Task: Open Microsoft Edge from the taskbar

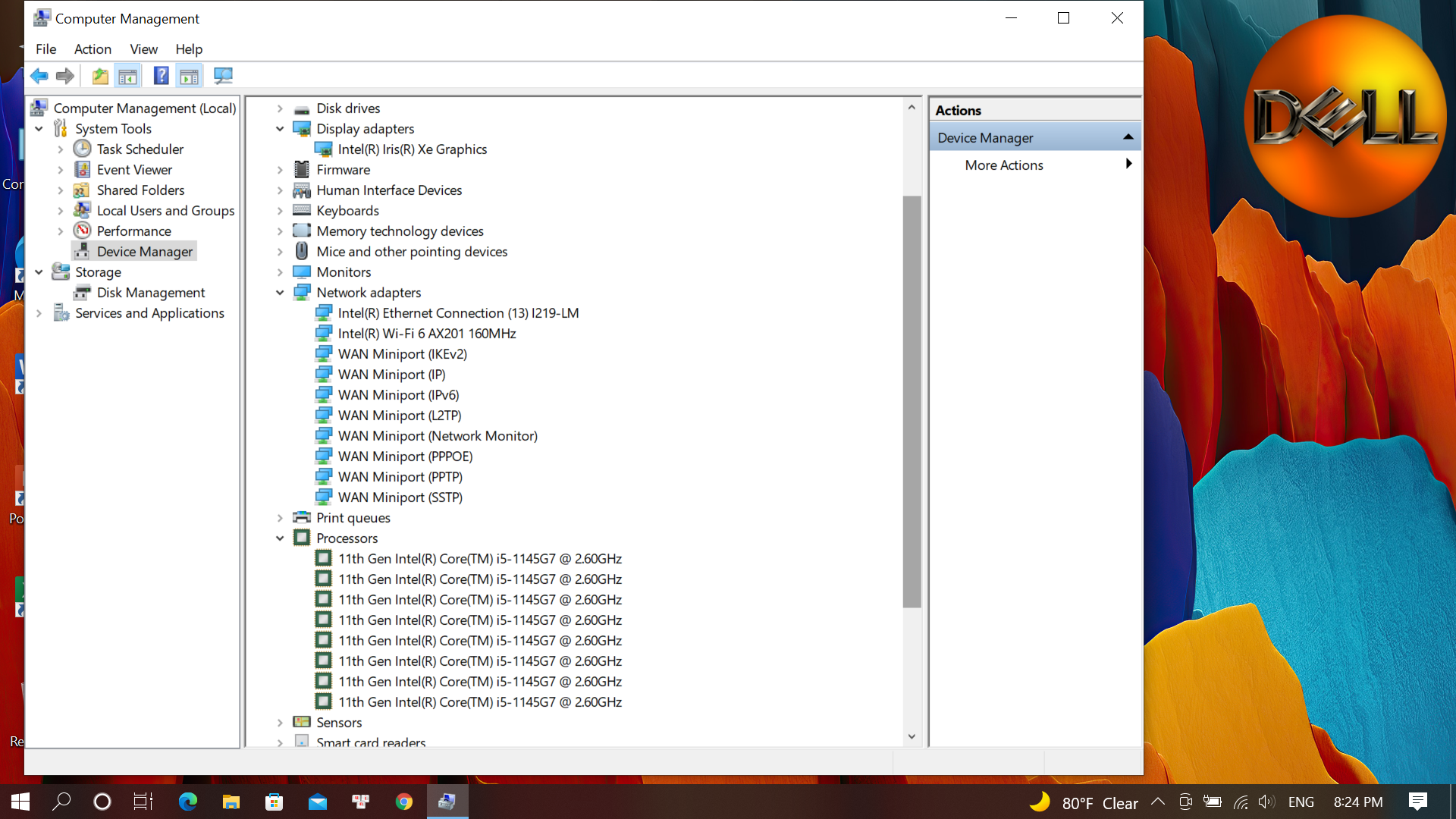Action: coord(187,802)
